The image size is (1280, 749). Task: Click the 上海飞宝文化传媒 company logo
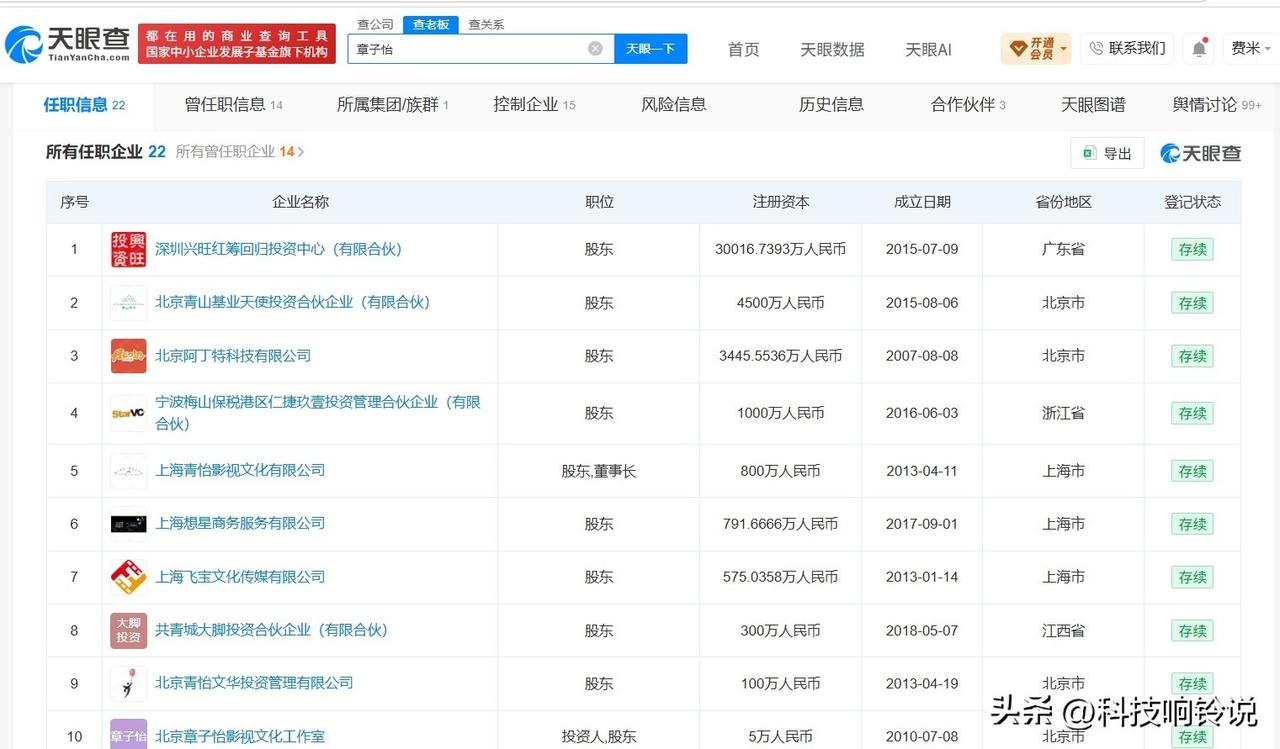tap(128, 577)
